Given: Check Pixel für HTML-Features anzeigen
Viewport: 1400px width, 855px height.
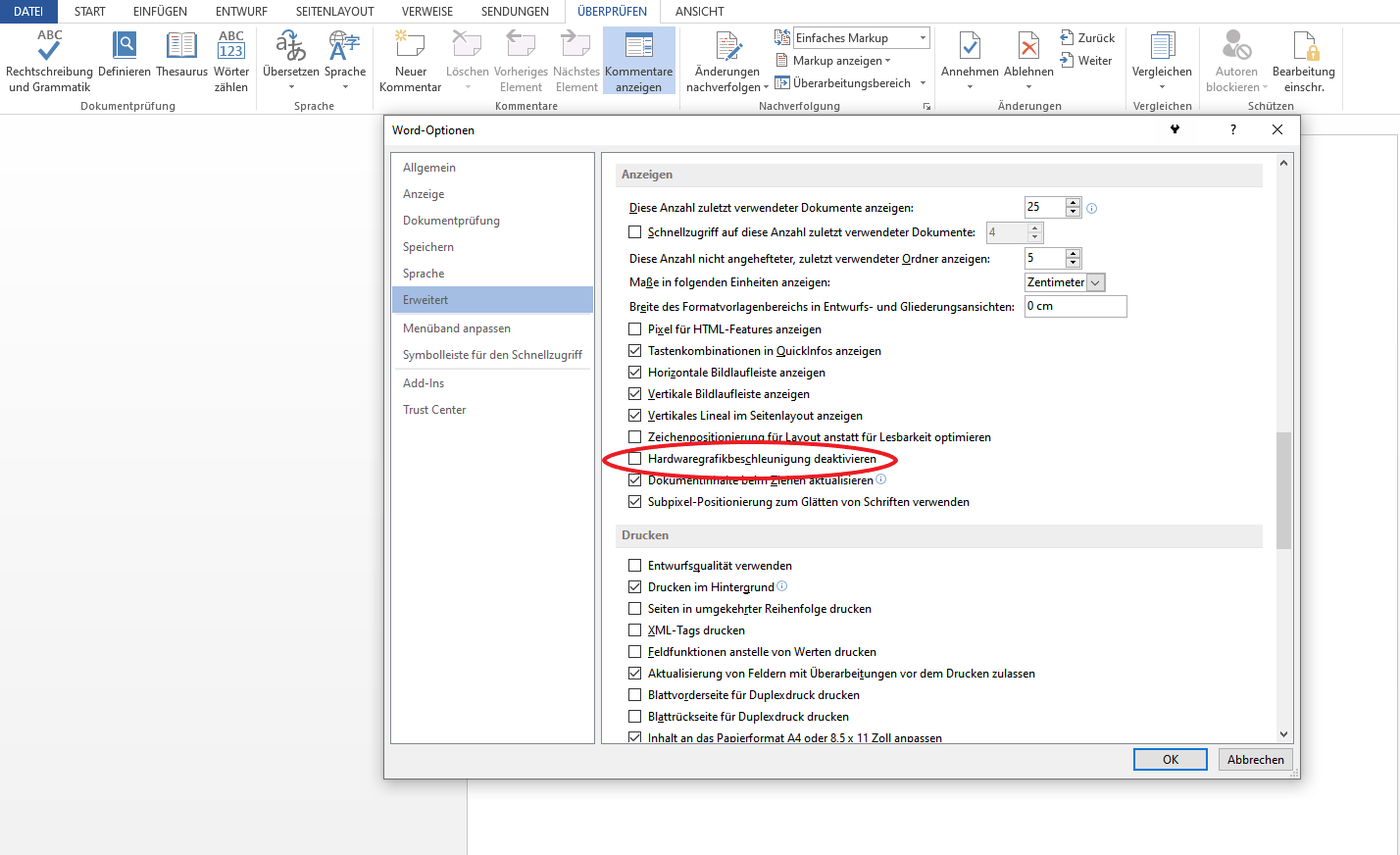Looking at the screenshot, I should coord(635,329).
